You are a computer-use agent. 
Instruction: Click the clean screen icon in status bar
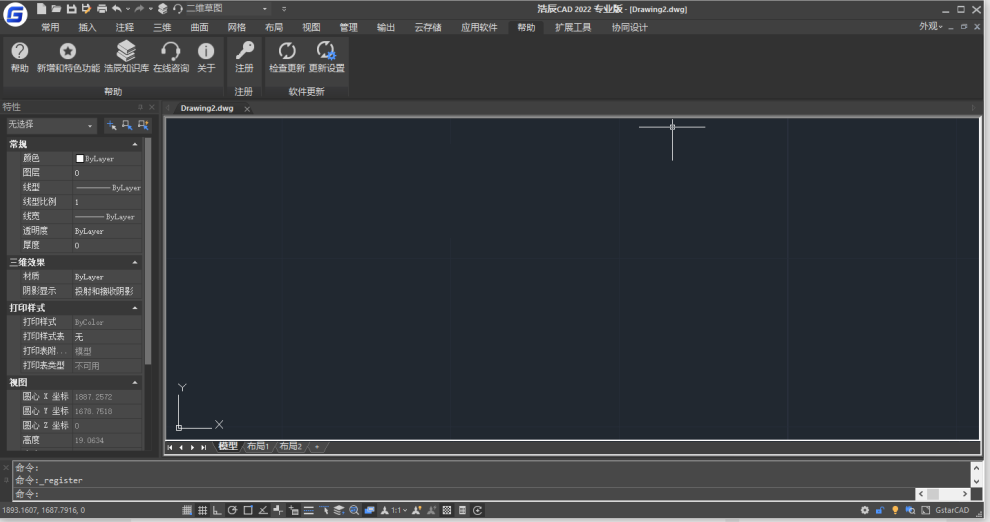(926, 510)
